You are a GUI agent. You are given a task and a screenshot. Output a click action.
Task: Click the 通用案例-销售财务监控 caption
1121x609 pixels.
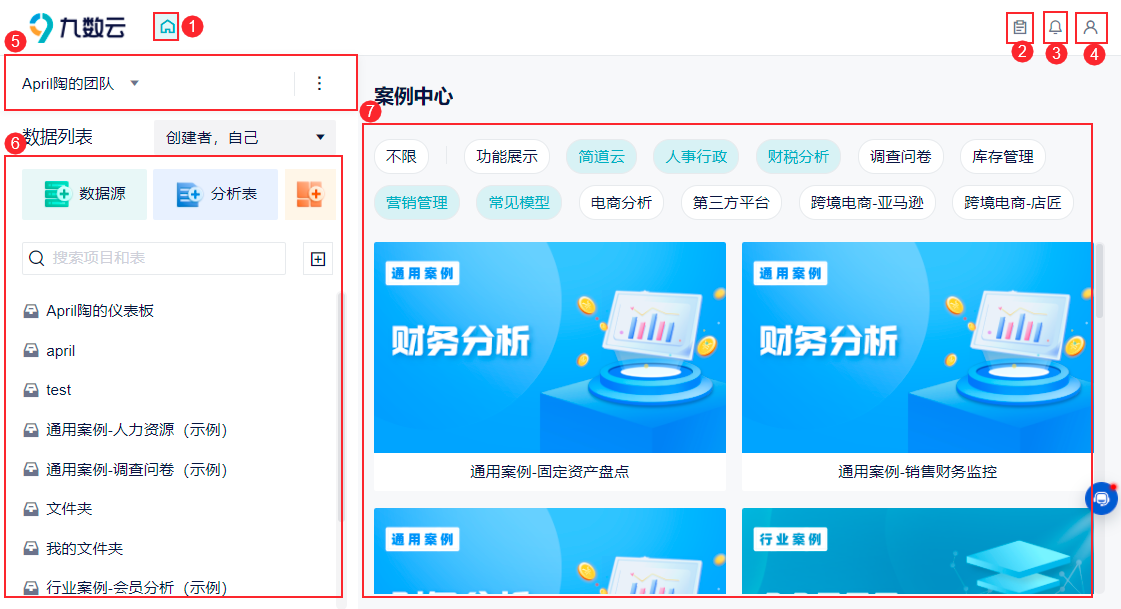click(x=917, y=472)
